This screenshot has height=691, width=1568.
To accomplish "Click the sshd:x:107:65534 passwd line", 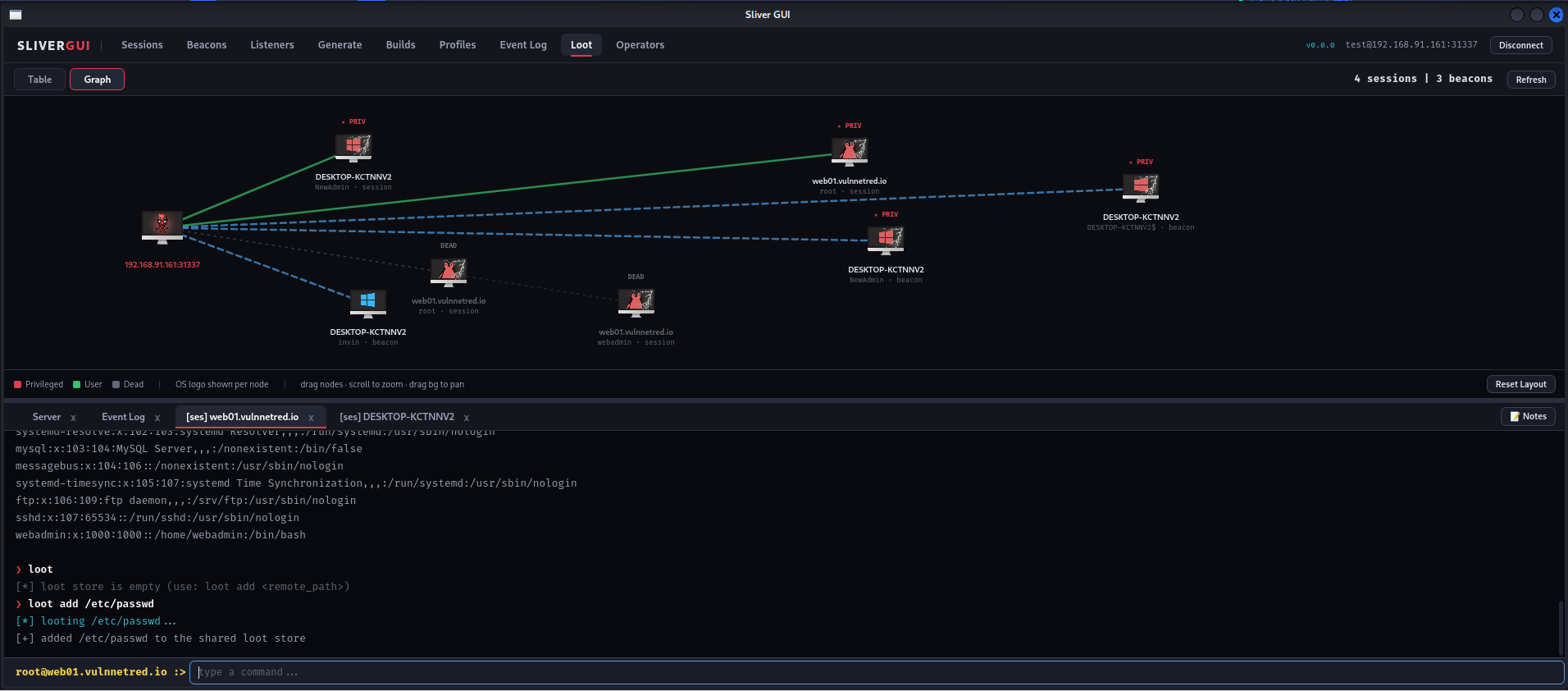I will pos(157,518).
